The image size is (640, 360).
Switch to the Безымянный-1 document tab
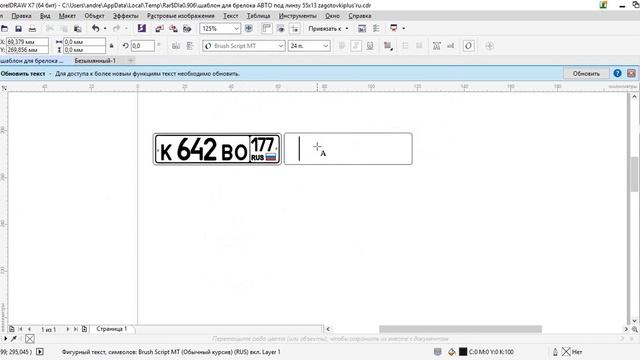click(x=95, y=60)
